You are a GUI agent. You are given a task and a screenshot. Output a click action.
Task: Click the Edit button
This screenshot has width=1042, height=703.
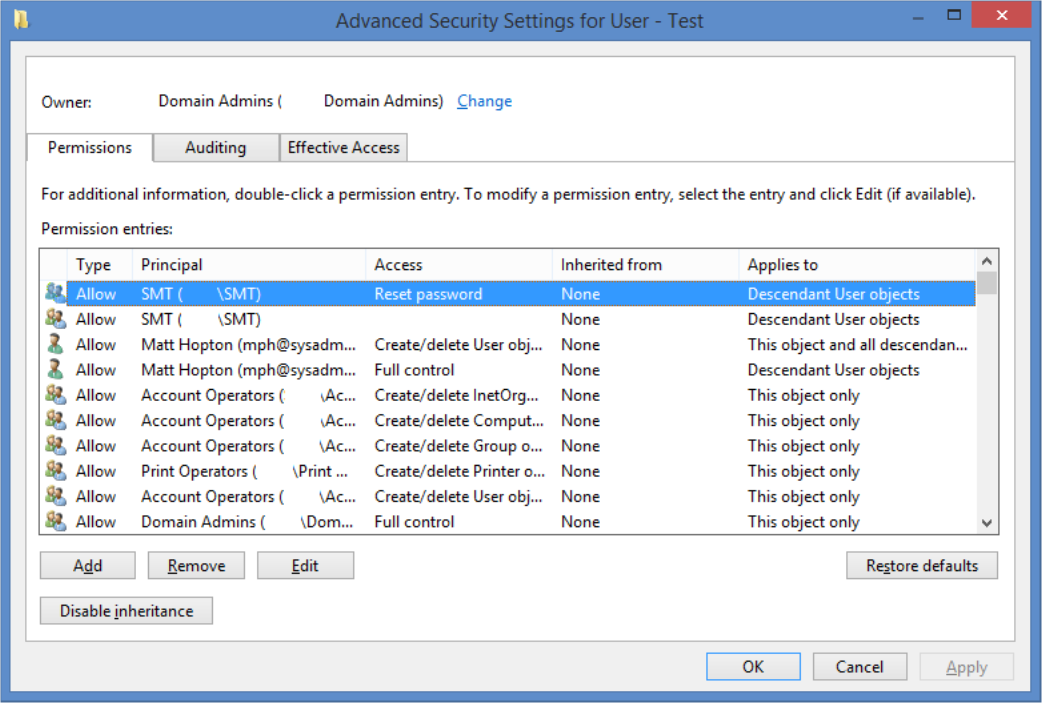click(x=305, y=565)
